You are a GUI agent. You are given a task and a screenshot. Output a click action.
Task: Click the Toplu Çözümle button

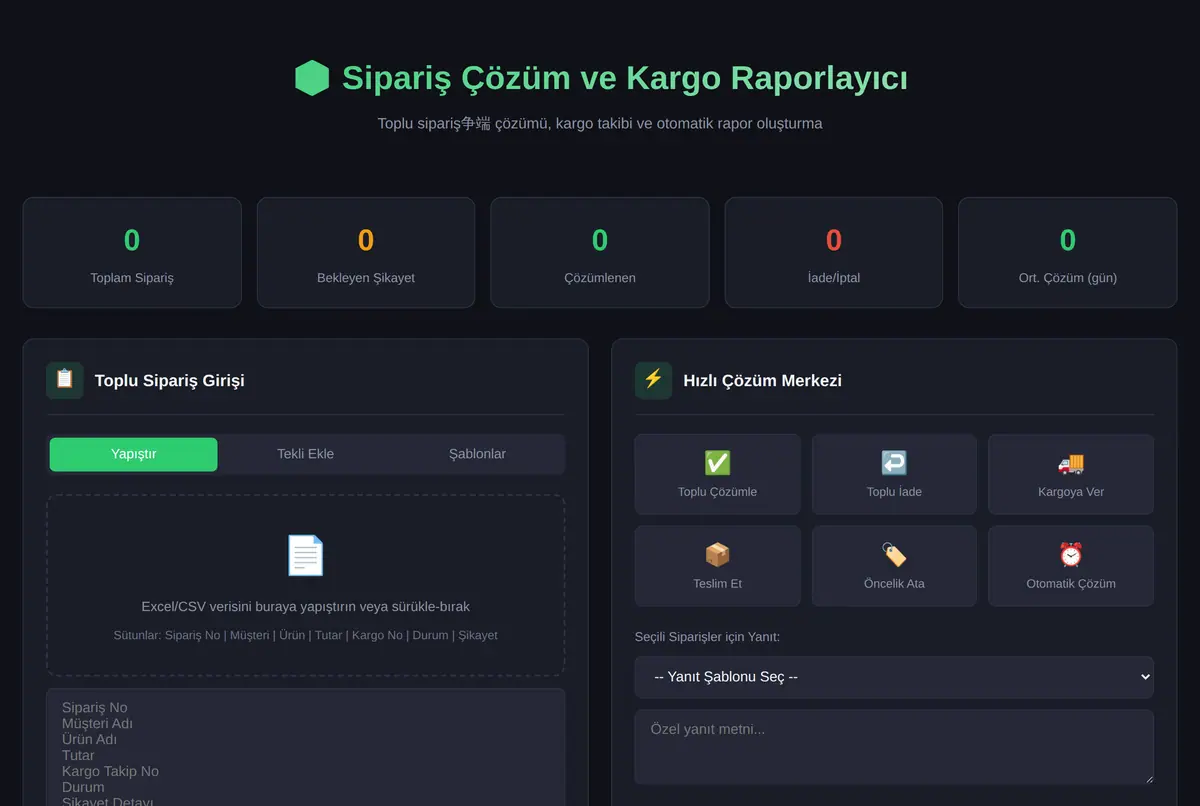click(718, 474)
